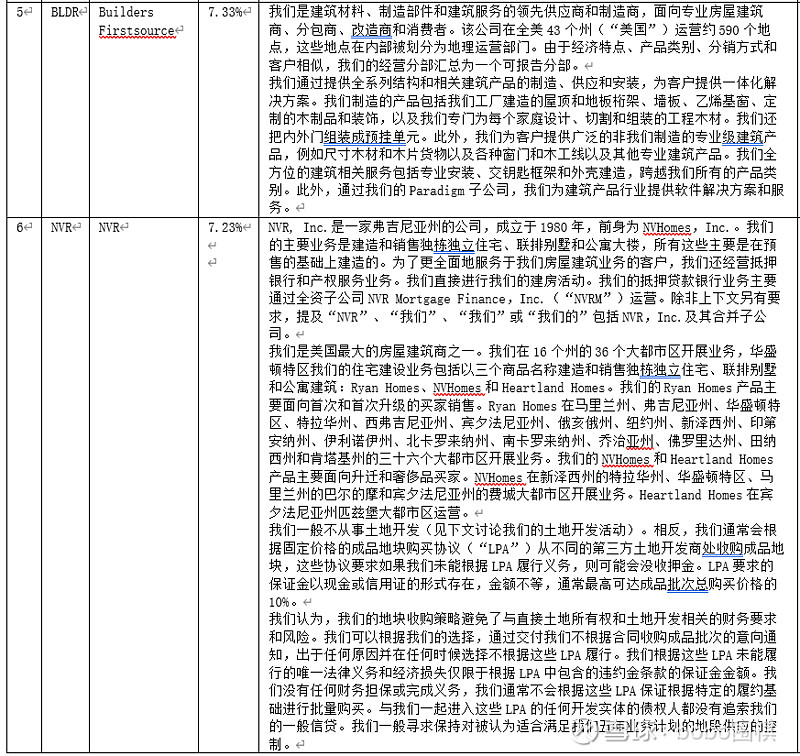Click the phrase "批量购买"

(x=338, y=709)
